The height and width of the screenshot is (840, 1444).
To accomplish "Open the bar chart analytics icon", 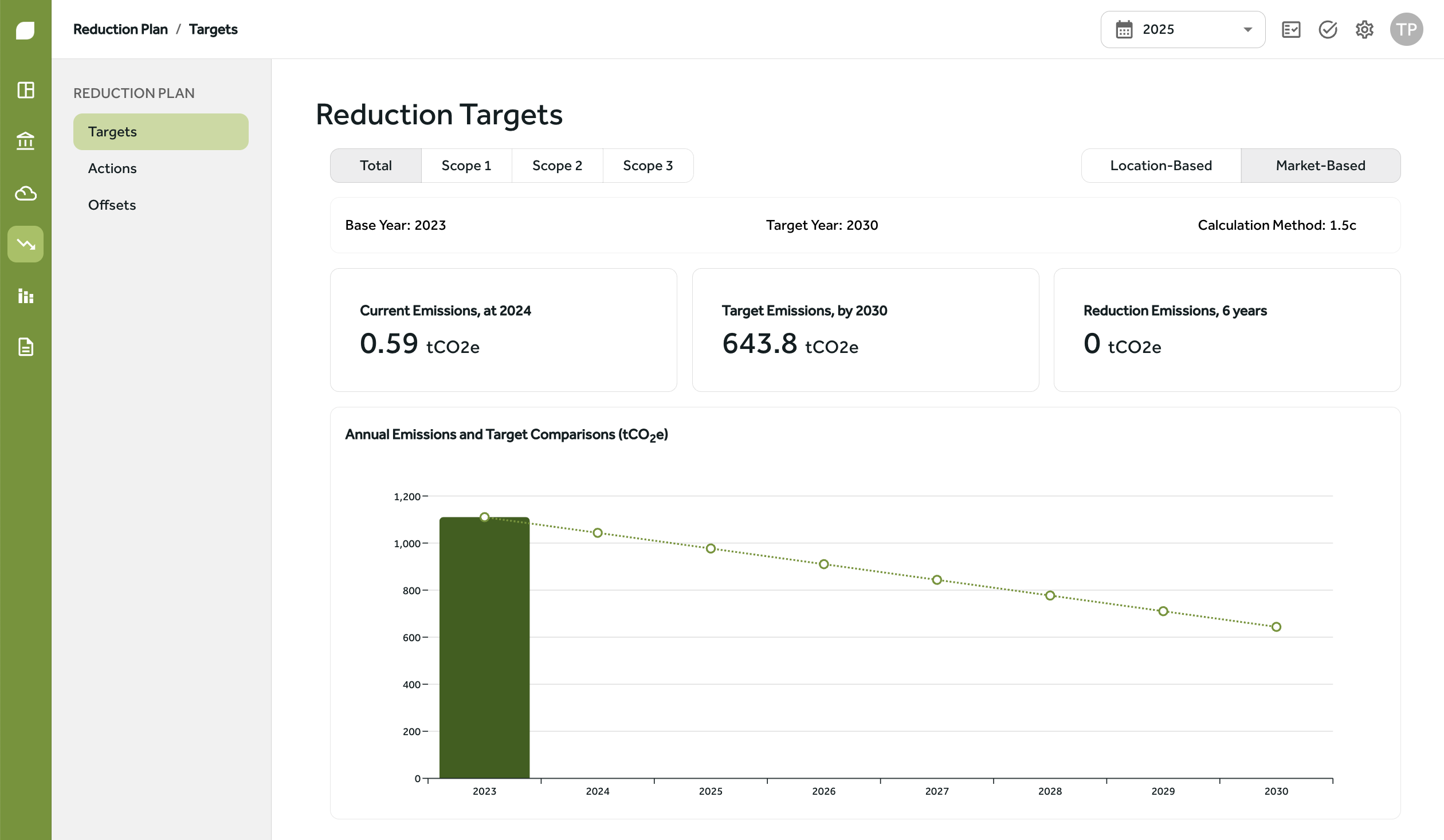I will (x=25, y=296).
